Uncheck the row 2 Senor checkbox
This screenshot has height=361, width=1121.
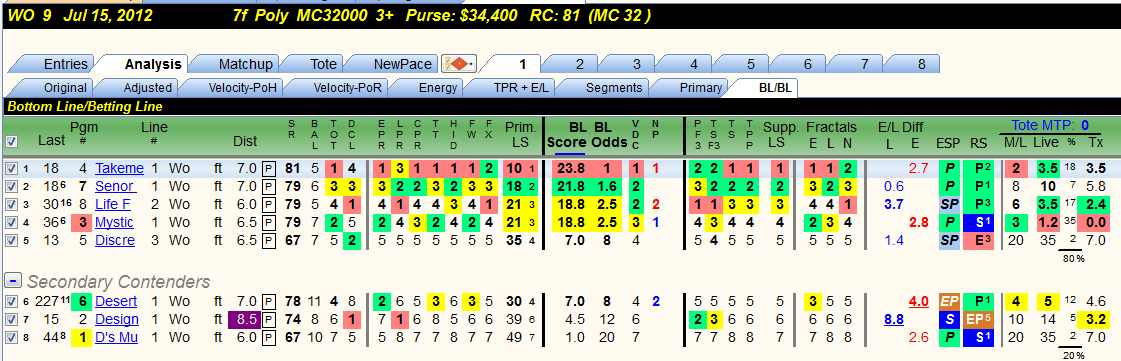tap(10, 187)
